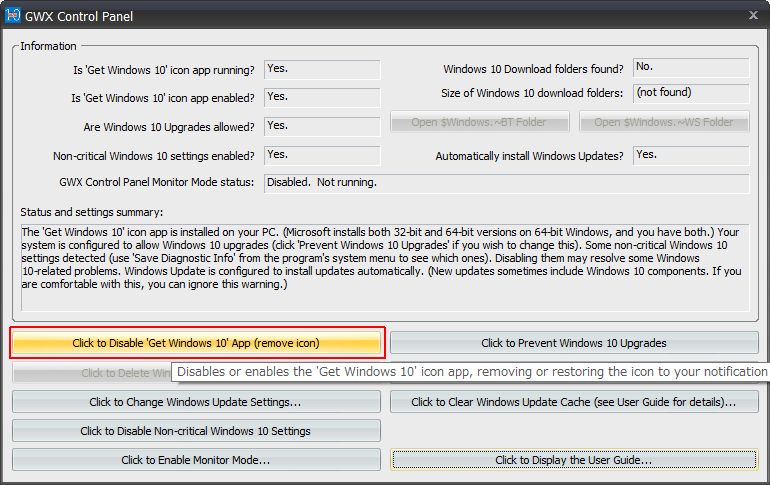Image resolution: width=770 pixels, height=485 pixels.
Task: Click the Download folders found 'No.' field
Action: point(690,68)
